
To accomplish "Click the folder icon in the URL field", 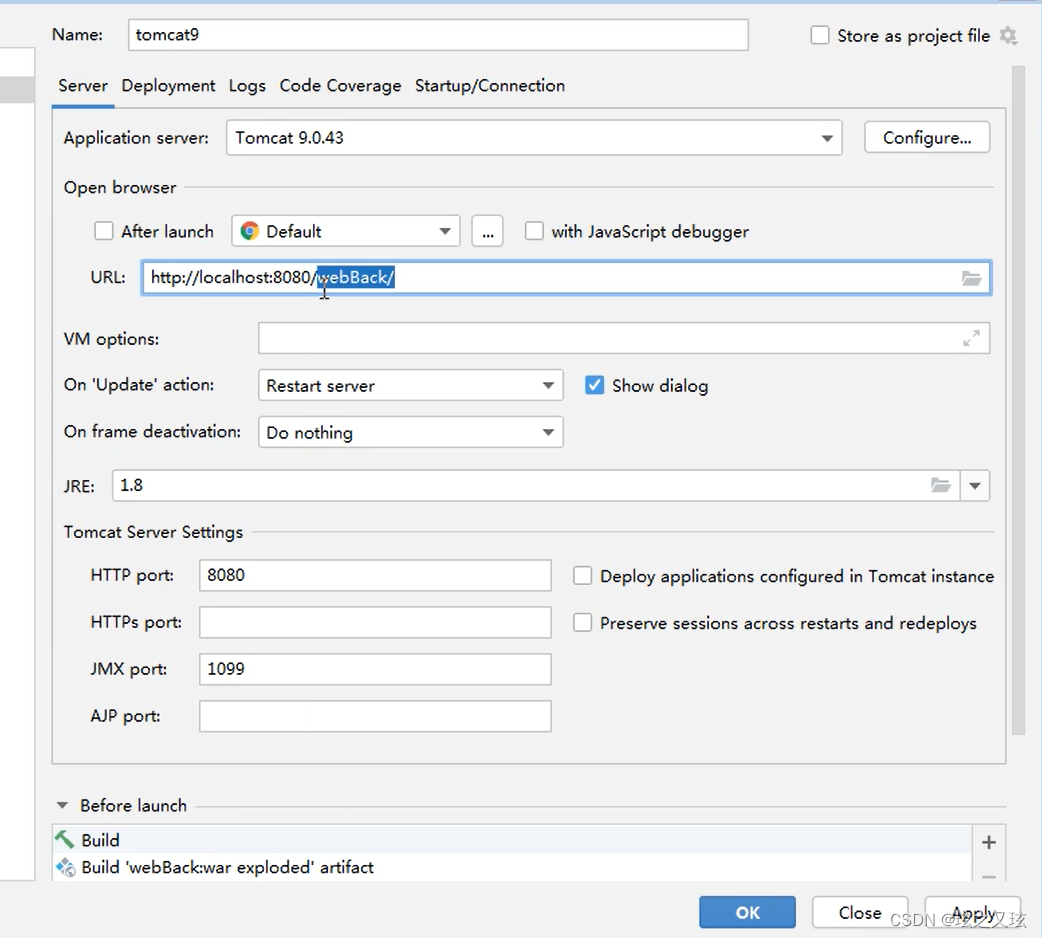I will pyautogui.click(x=971, y=278).
